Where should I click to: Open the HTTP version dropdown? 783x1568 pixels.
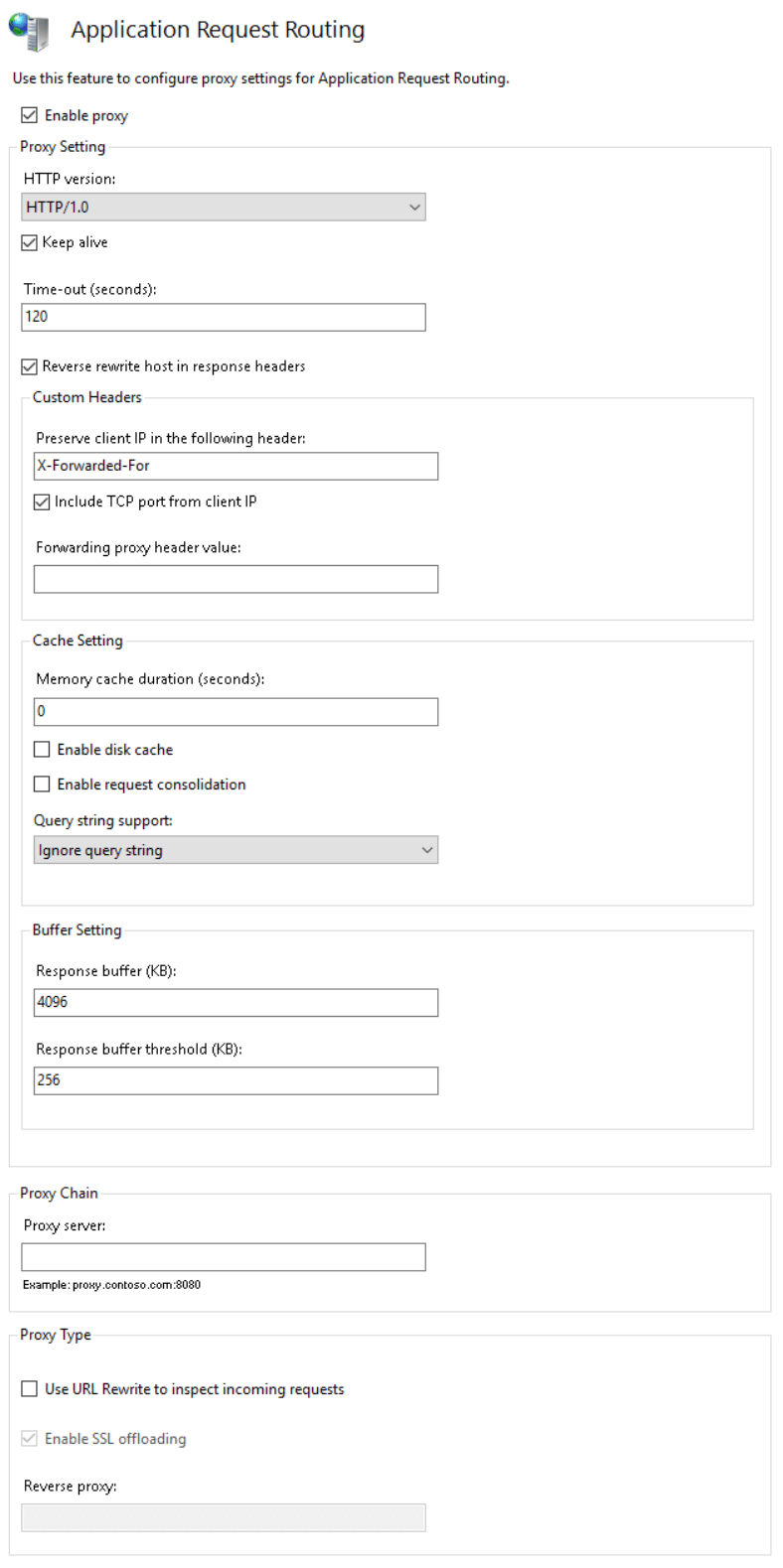pyautogui.click(x=413, y=207)
